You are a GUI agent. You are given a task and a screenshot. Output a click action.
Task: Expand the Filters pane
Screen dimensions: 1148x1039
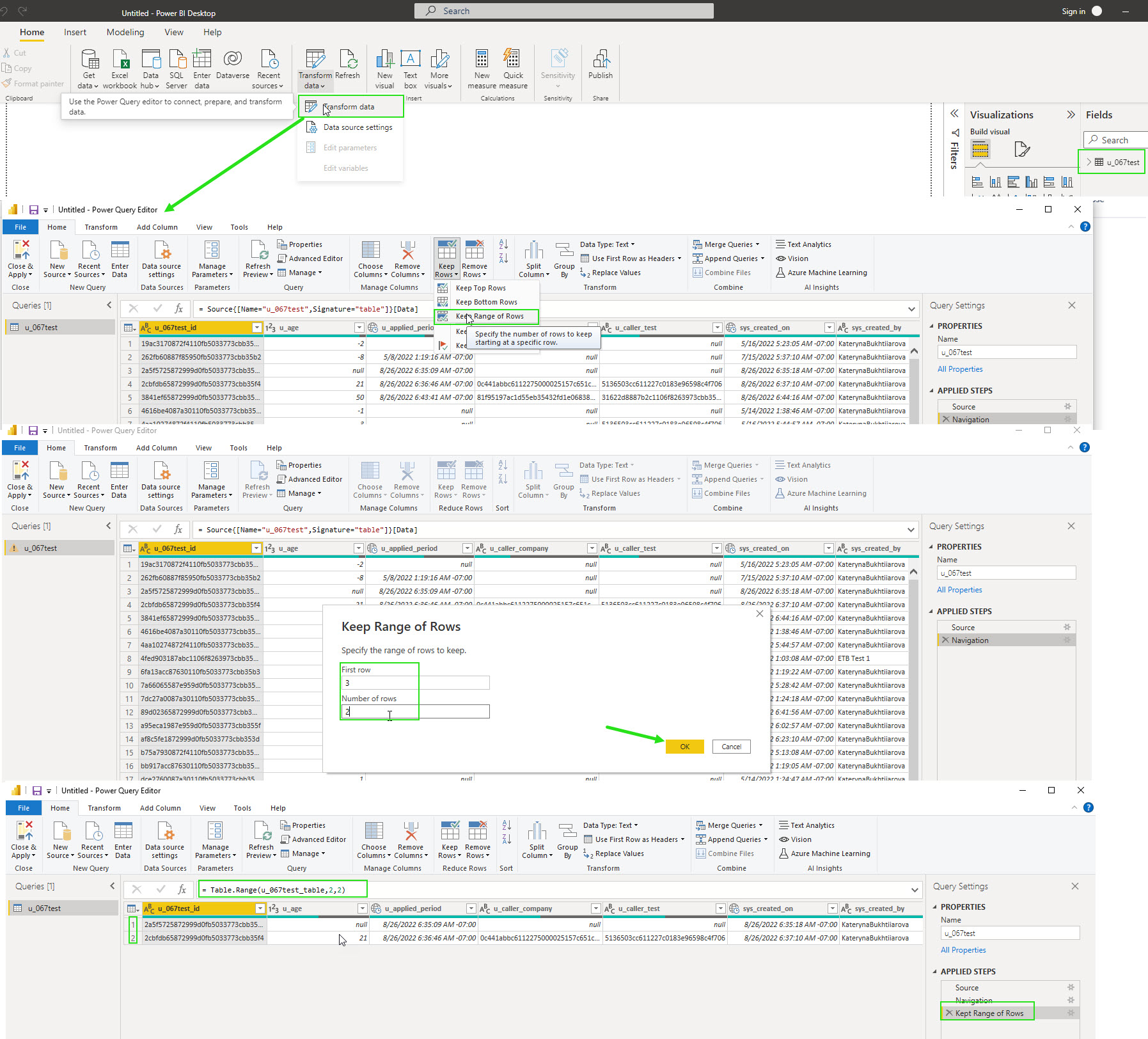pyautogui.click(x=954, y=114)
